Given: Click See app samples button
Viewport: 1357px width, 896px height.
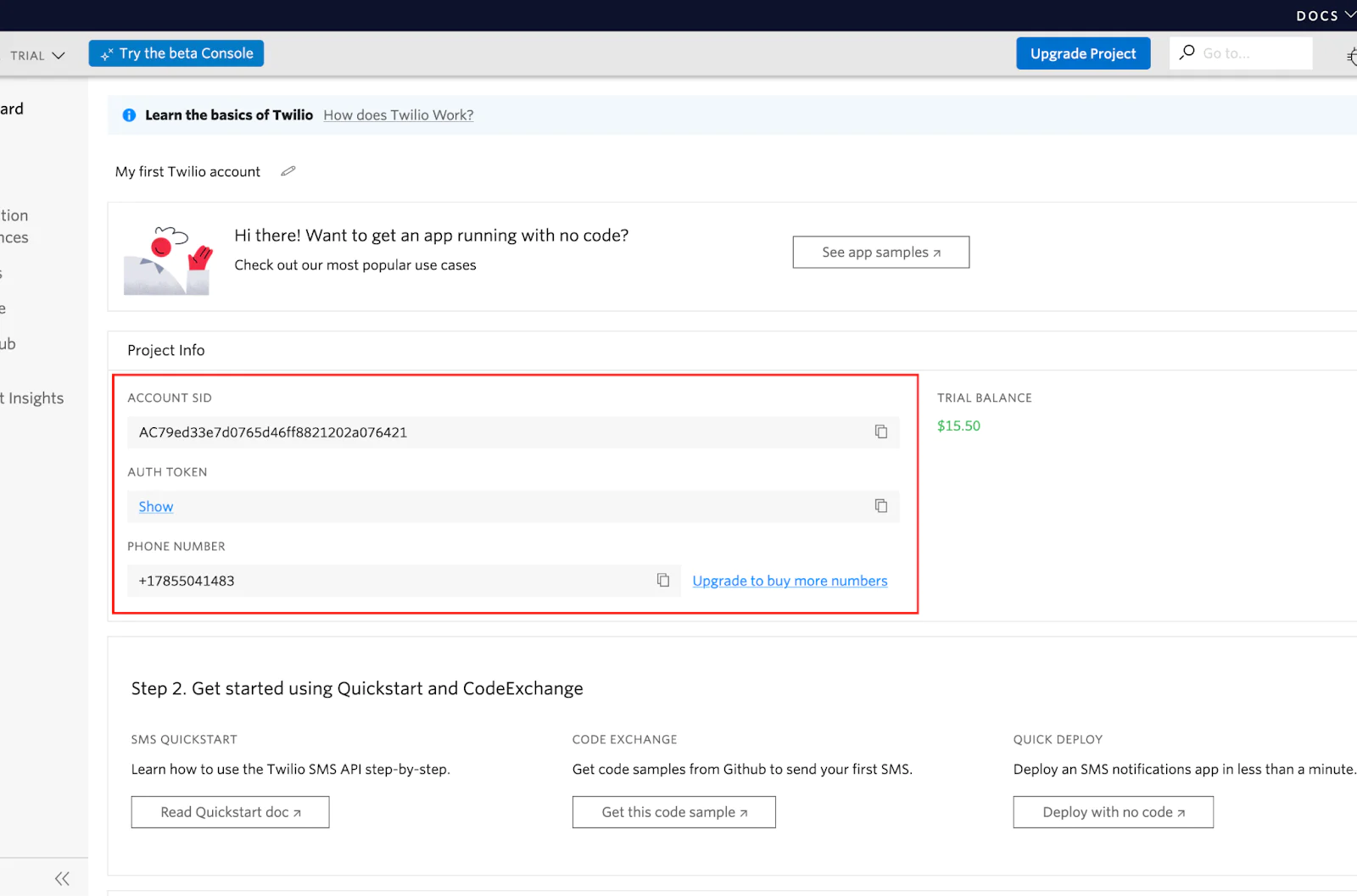Looking at the screenshot, I should click(x=880, y=253).
